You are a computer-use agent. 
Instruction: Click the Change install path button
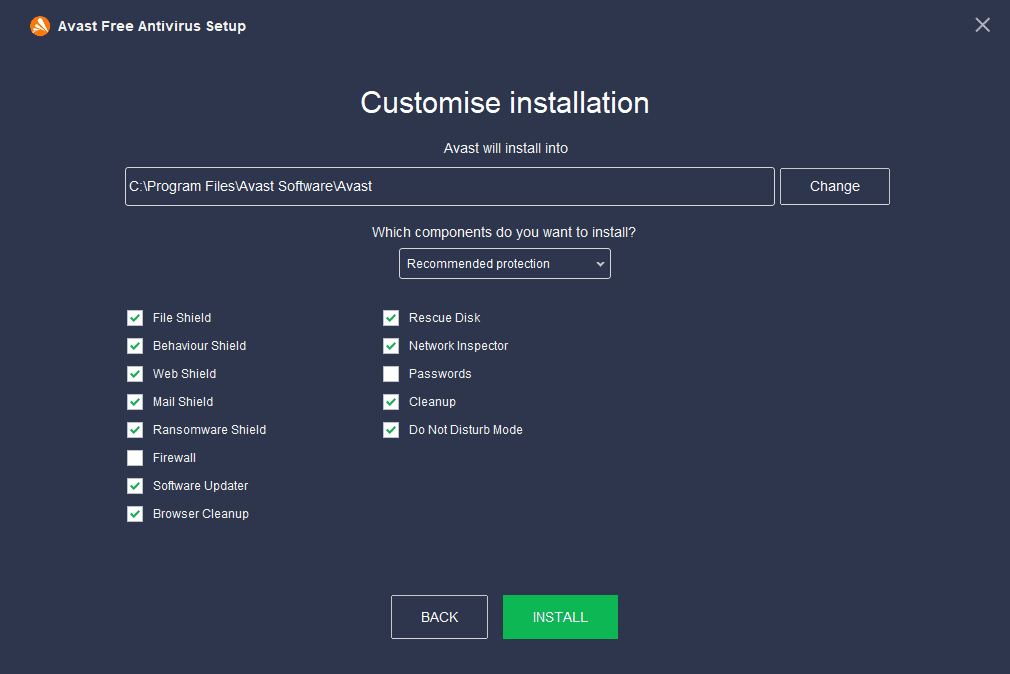pyautogui.click(x=835, y=186)
